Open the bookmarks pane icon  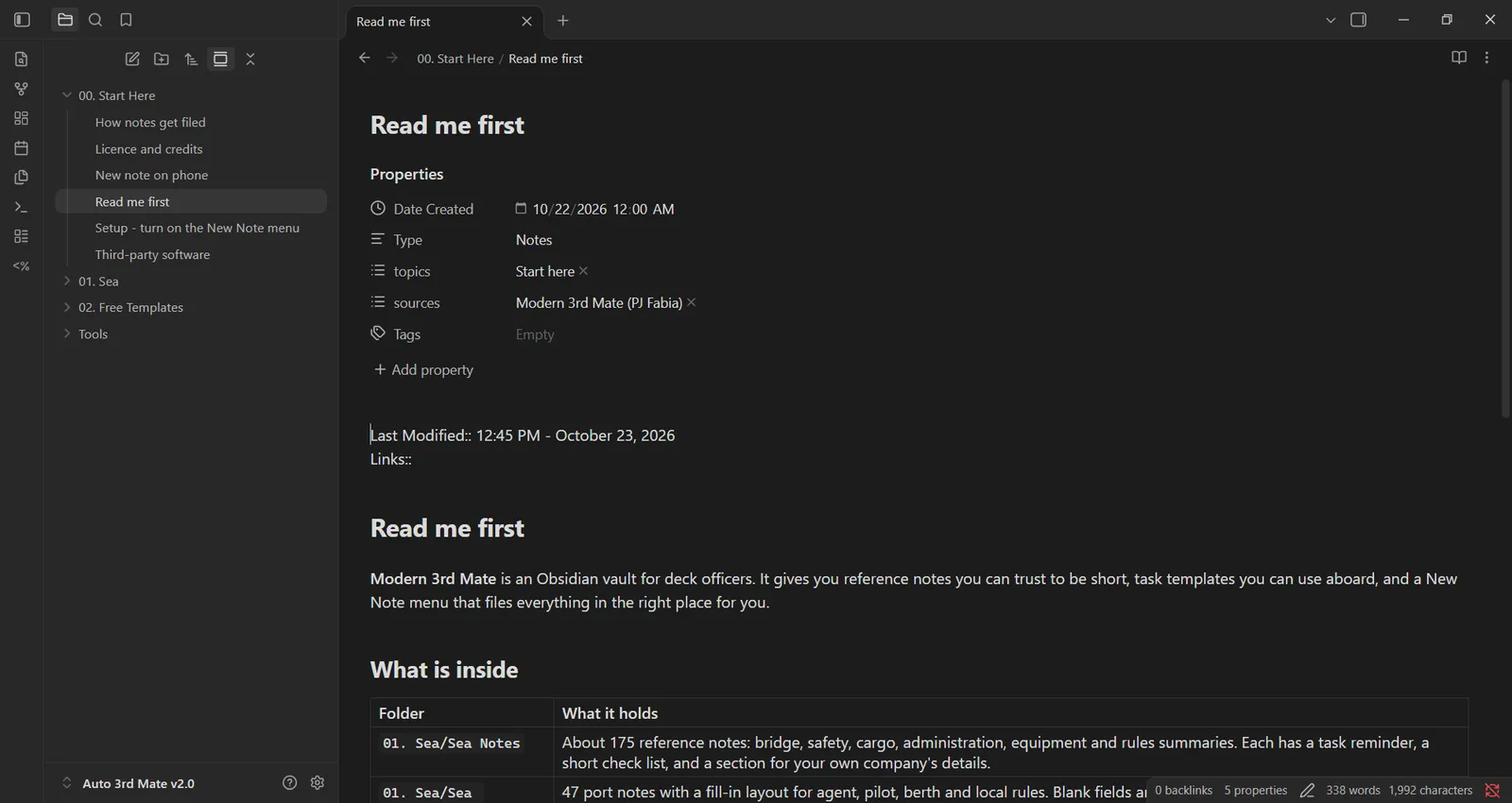coord(126,20)
